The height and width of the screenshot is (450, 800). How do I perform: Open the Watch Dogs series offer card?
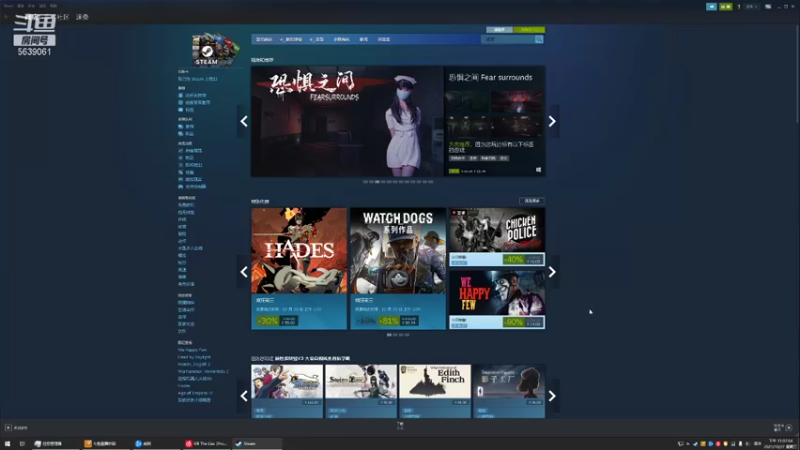coord(398,268)
